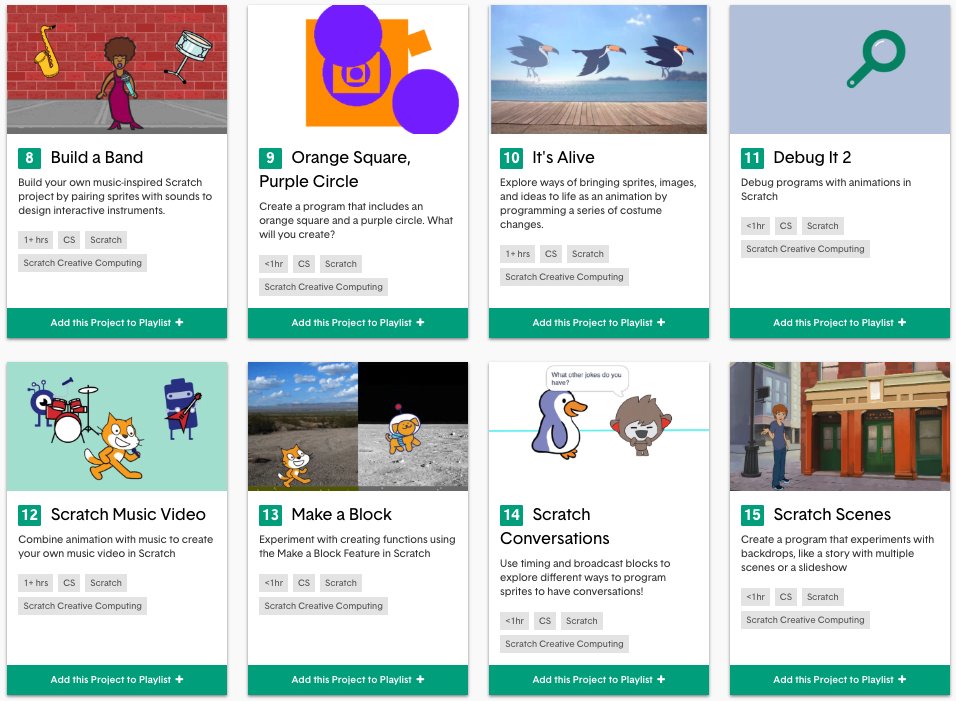Select the 1+ hrs tag on Scratch Music Video

[36, 583]
